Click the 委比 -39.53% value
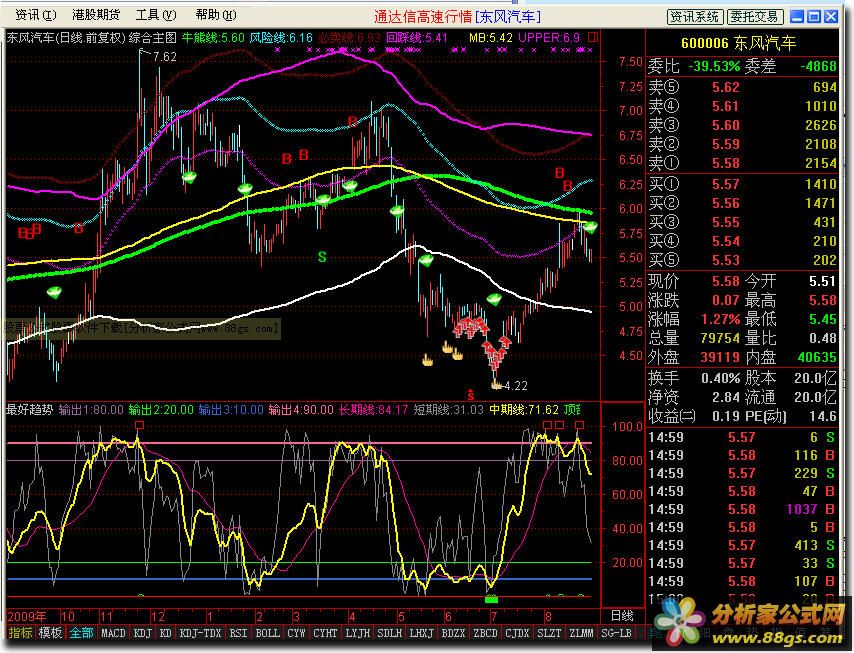The image size is (854, 653). [714, 66]
